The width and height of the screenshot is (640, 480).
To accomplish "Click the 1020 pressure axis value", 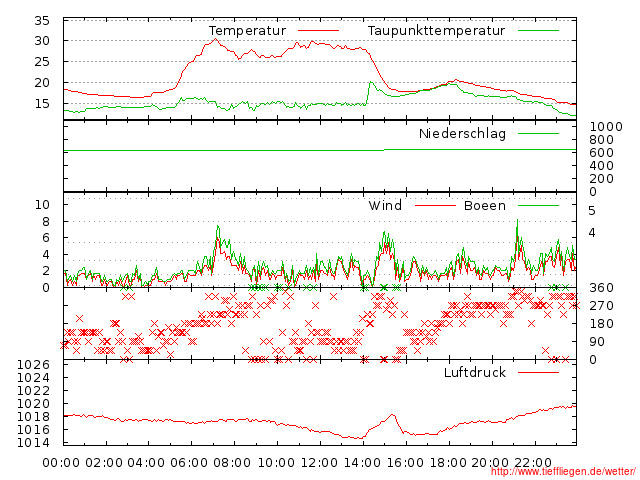I will point(33,404).
